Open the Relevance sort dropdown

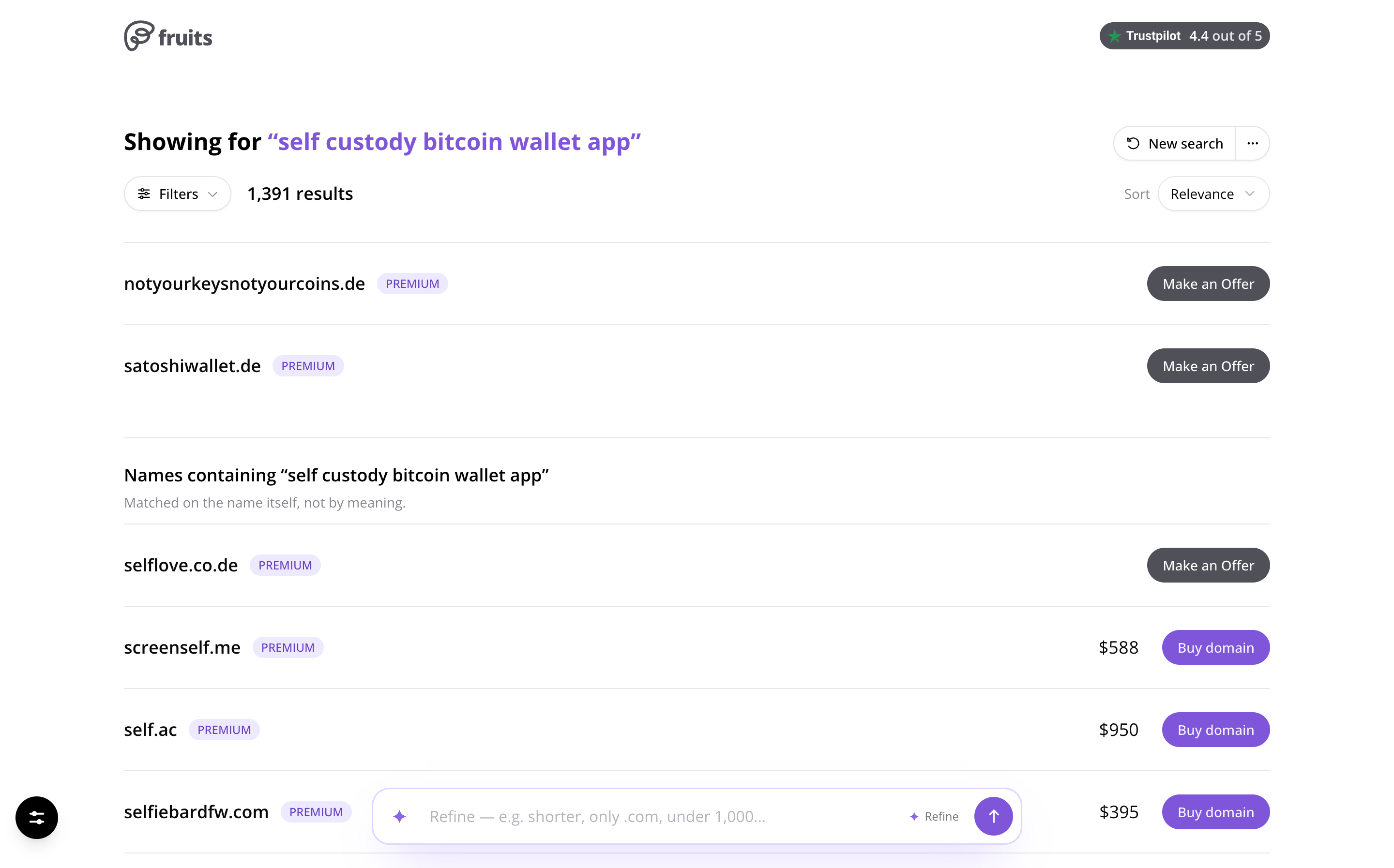[x=1213, y=194]
